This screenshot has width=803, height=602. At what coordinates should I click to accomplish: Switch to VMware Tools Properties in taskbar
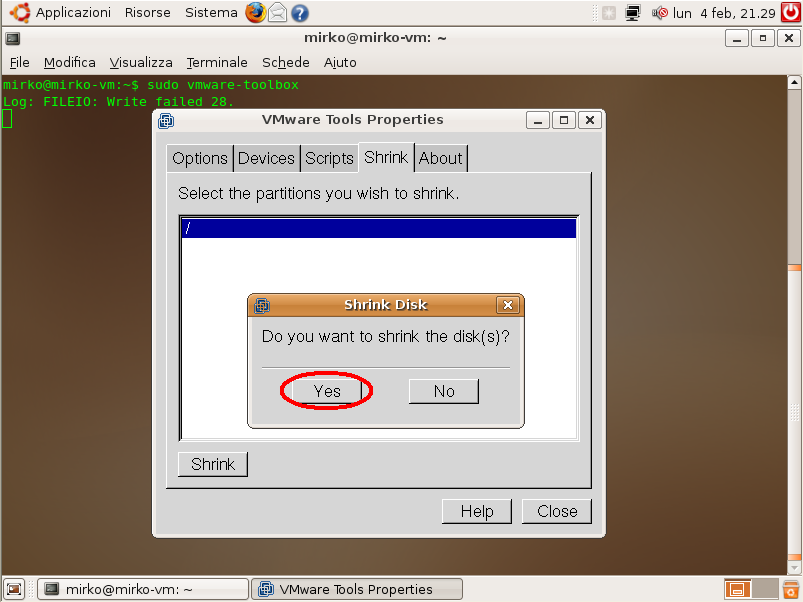pyautogui.click(x=357, y=589)
